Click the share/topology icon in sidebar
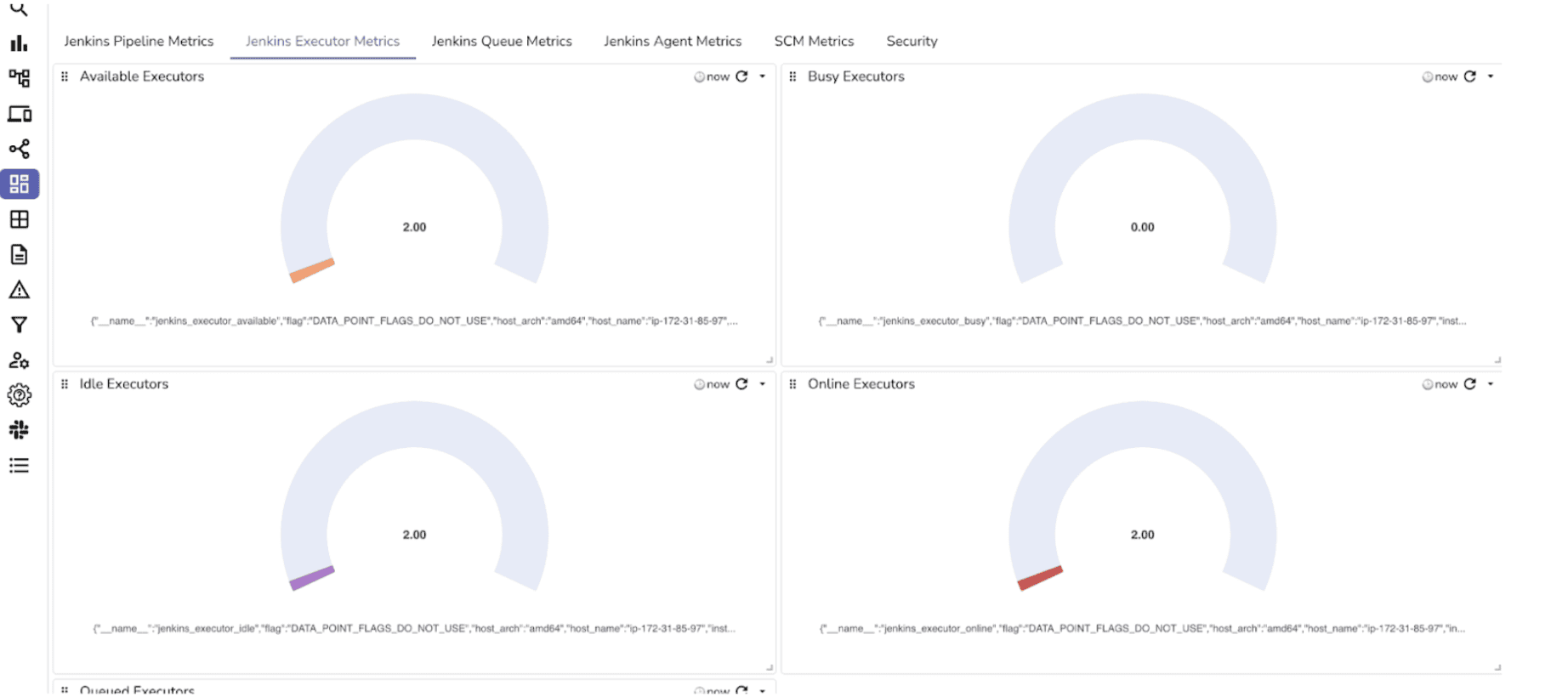 (20, 150)
